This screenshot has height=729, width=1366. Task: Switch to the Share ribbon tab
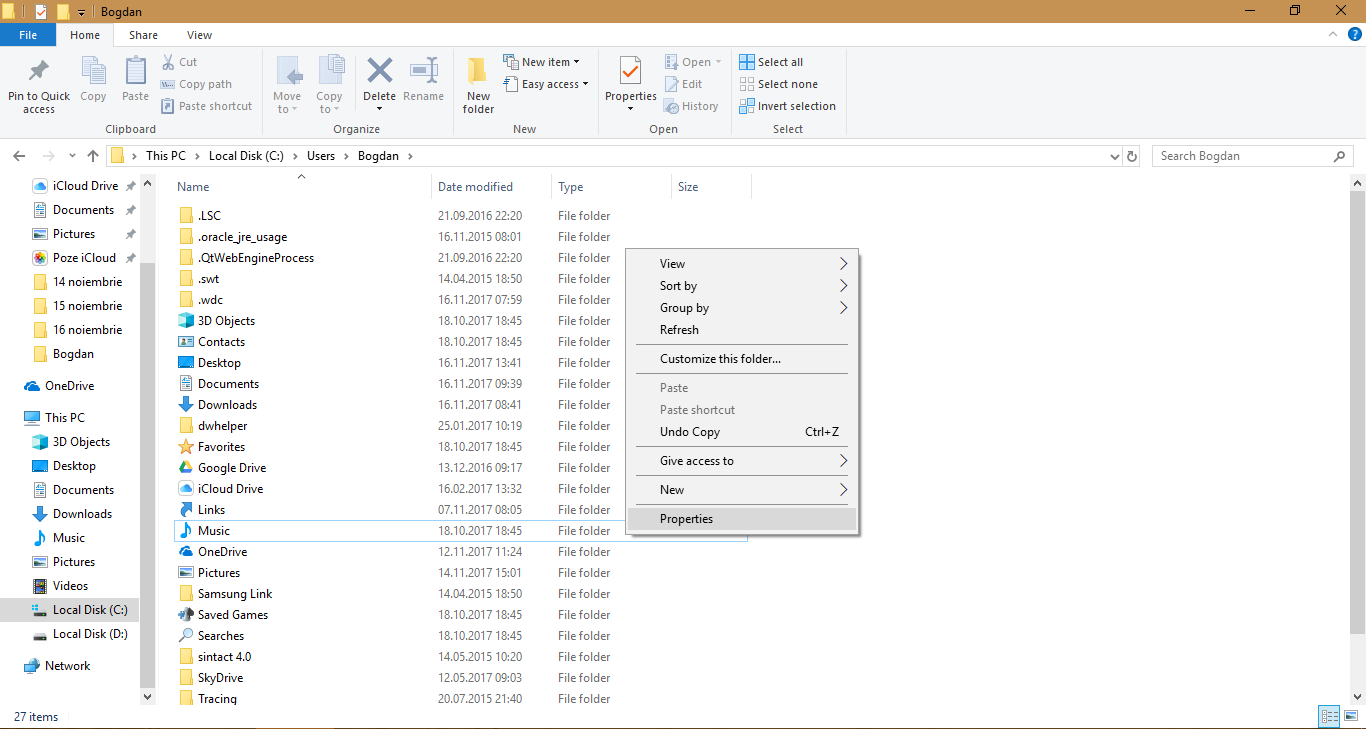[x=143, y=35]
